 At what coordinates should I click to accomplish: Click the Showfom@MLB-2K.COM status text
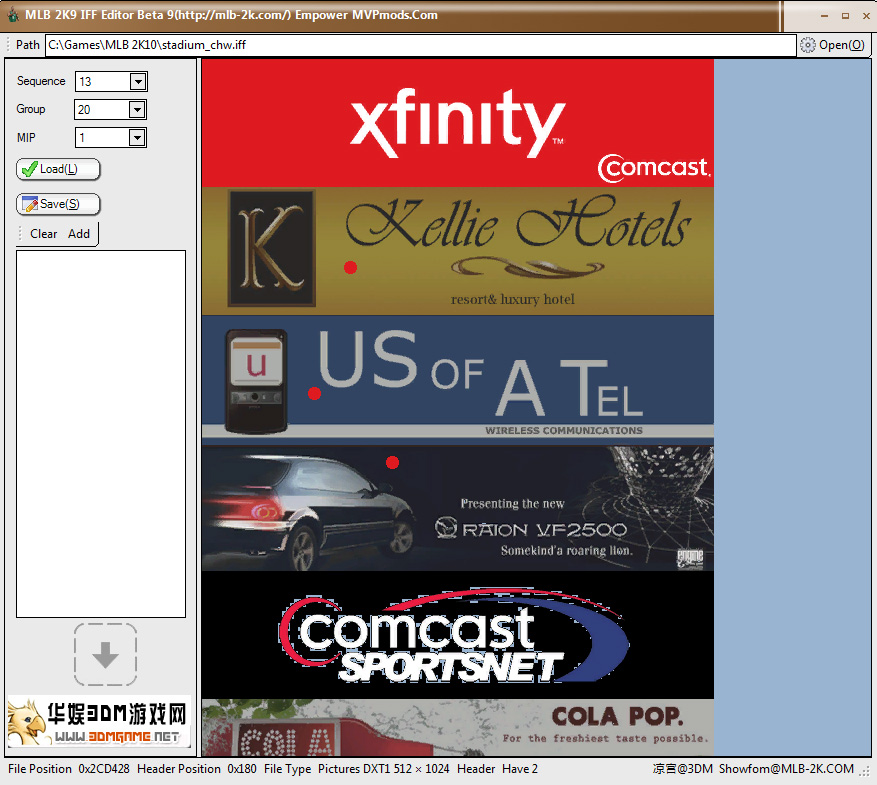786,769
